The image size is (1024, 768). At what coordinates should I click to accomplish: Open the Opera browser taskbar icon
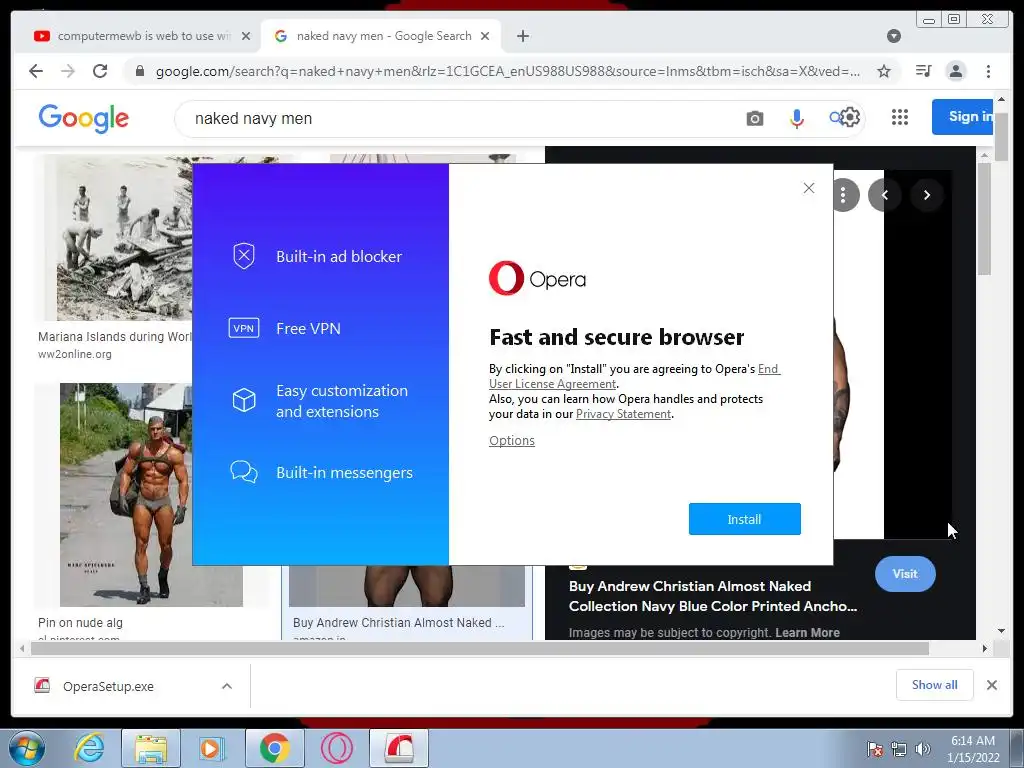(x=337, y=748)
